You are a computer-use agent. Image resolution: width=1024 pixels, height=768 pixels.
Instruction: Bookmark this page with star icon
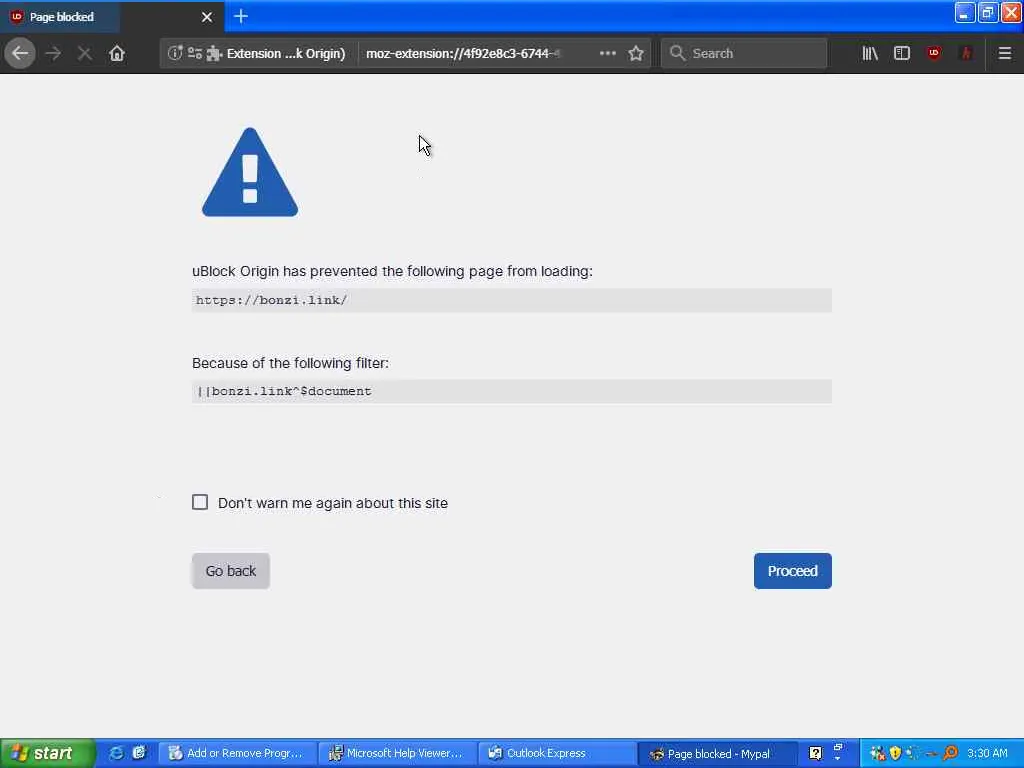(x=636, y=54)
